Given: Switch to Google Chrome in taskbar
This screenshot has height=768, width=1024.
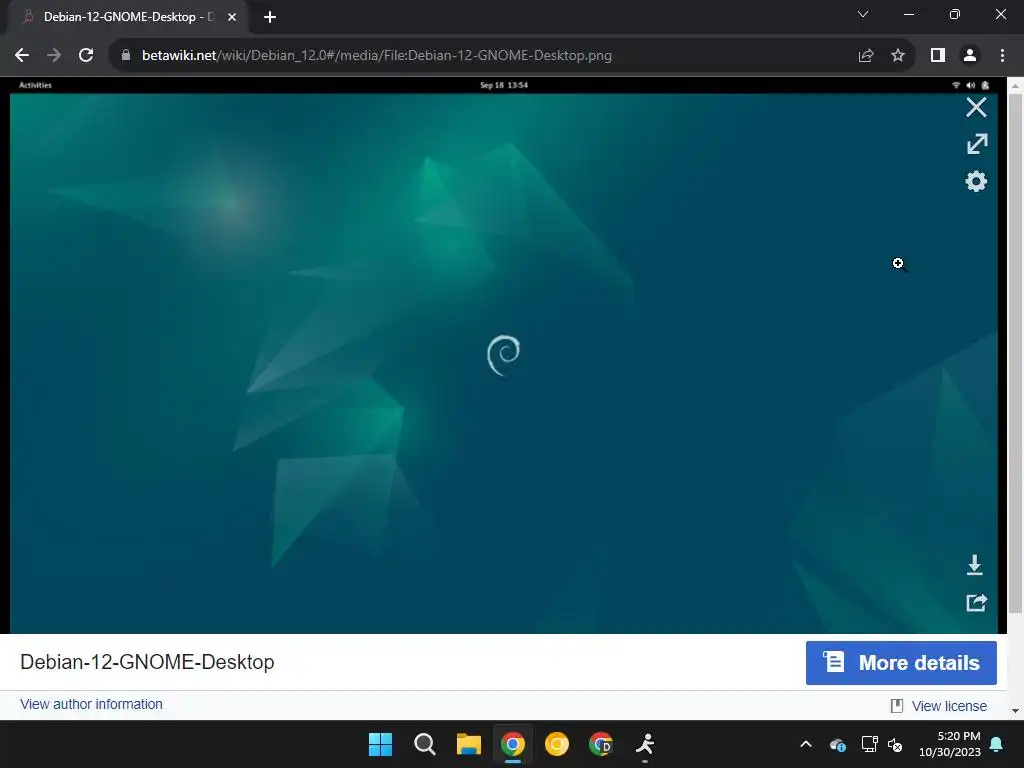Looking at the screenshot, I should tap(513, 744).
